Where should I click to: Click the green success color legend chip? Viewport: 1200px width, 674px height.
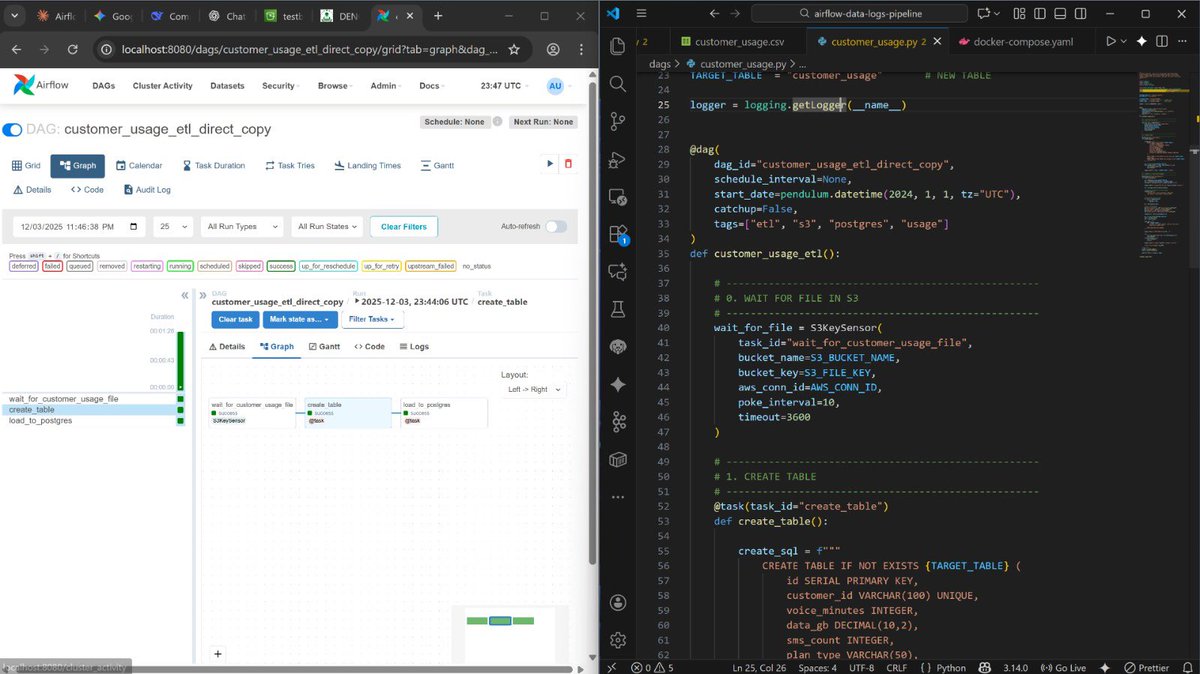[x=281, y=266]
